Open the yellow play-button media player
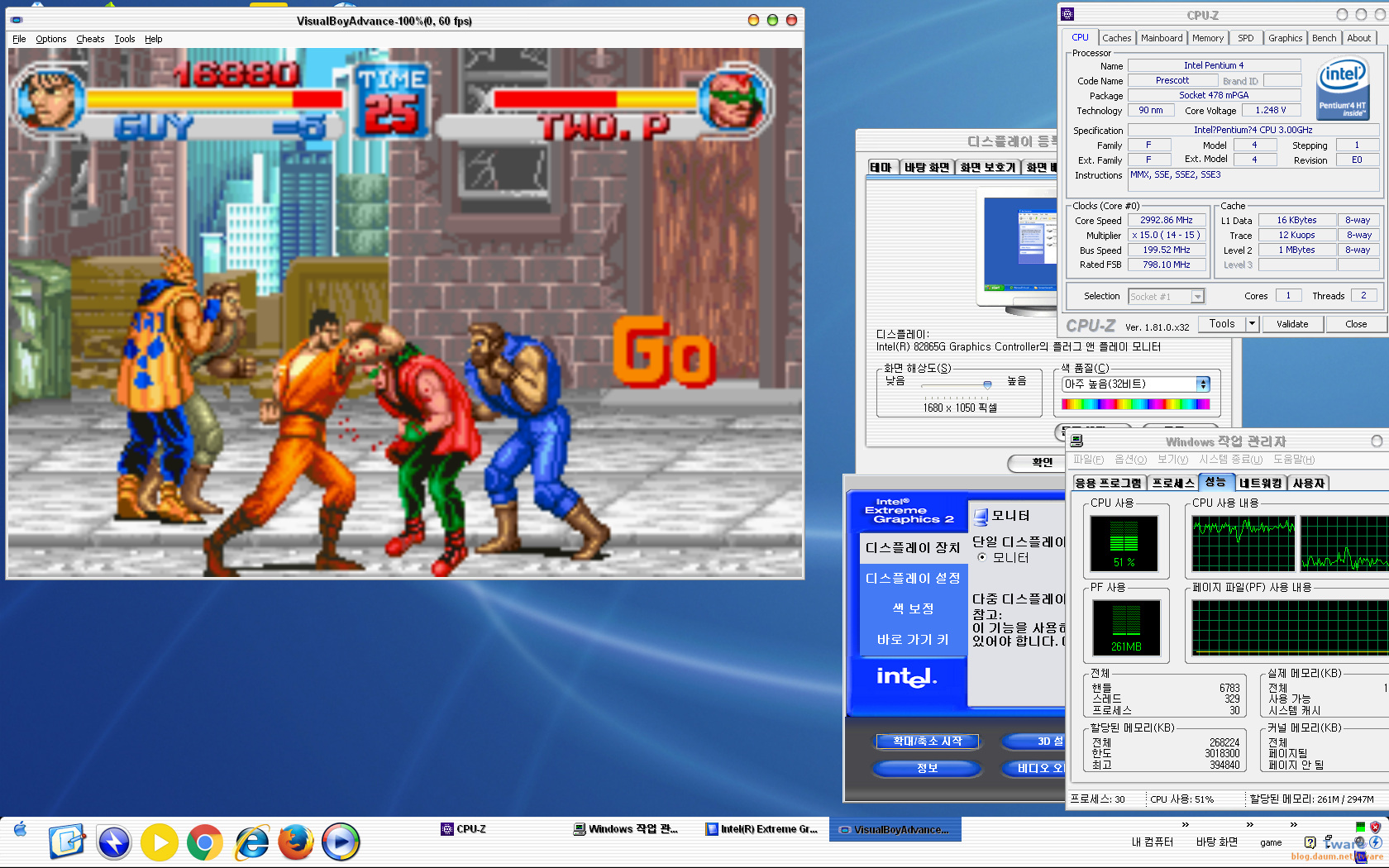The height and width of the screenshot is (868, 1389). [160, 842]
